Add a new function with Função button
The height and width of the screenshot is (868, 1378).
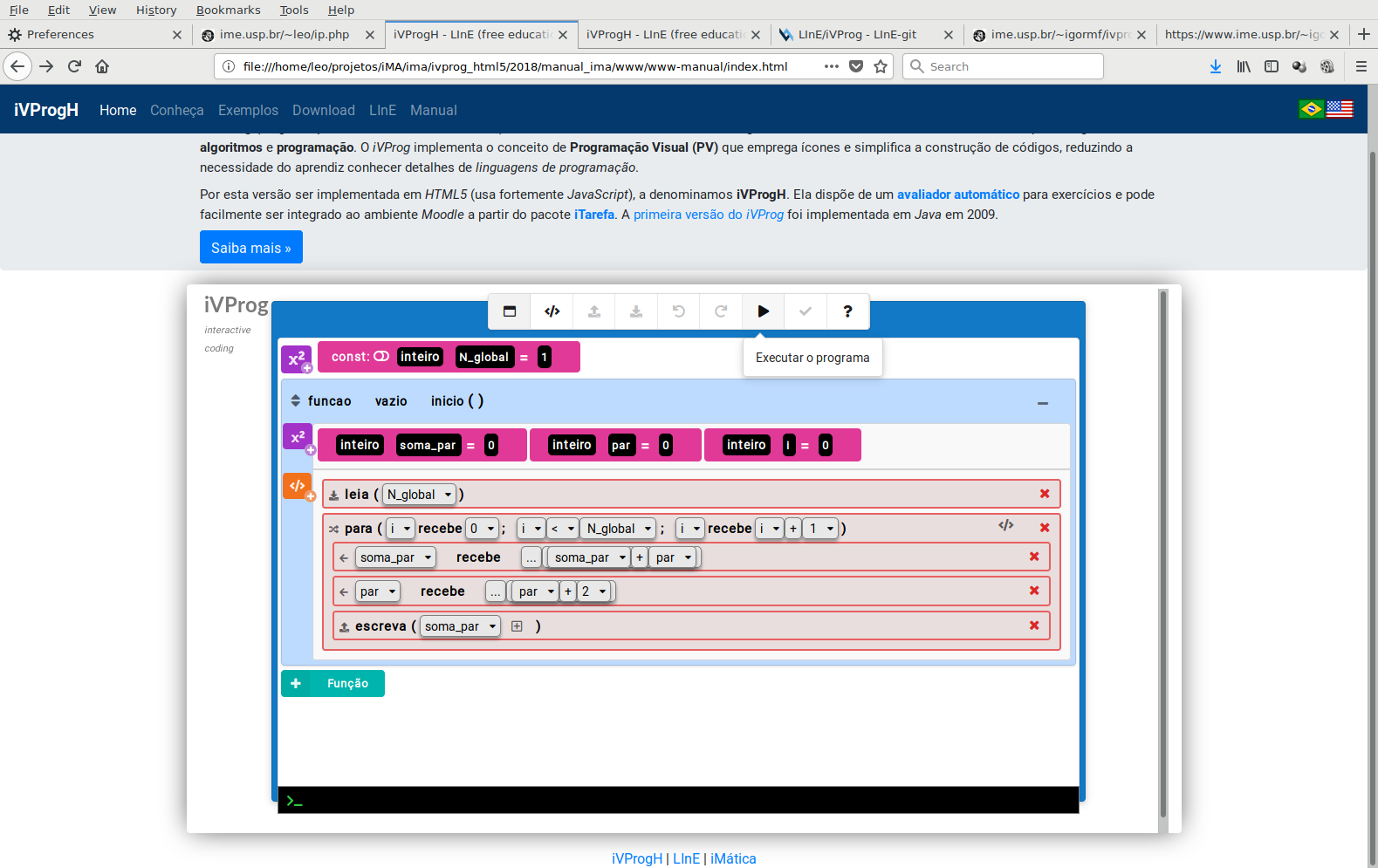[x=333, y=683]
